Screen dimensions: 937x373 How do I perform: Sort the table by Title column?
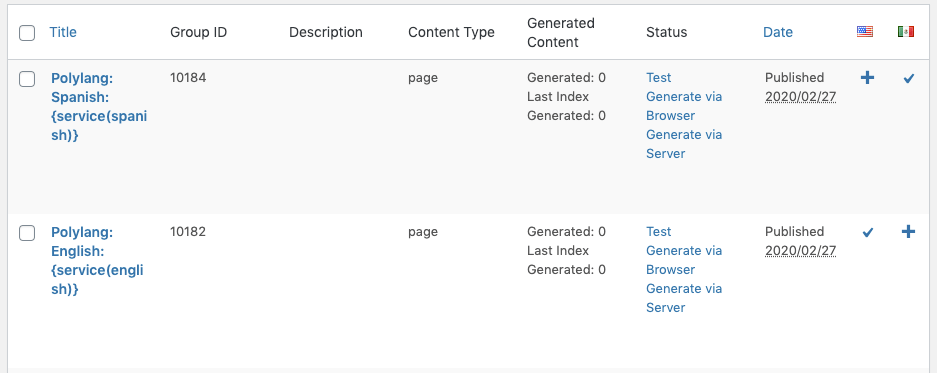[x=63, y=32]
